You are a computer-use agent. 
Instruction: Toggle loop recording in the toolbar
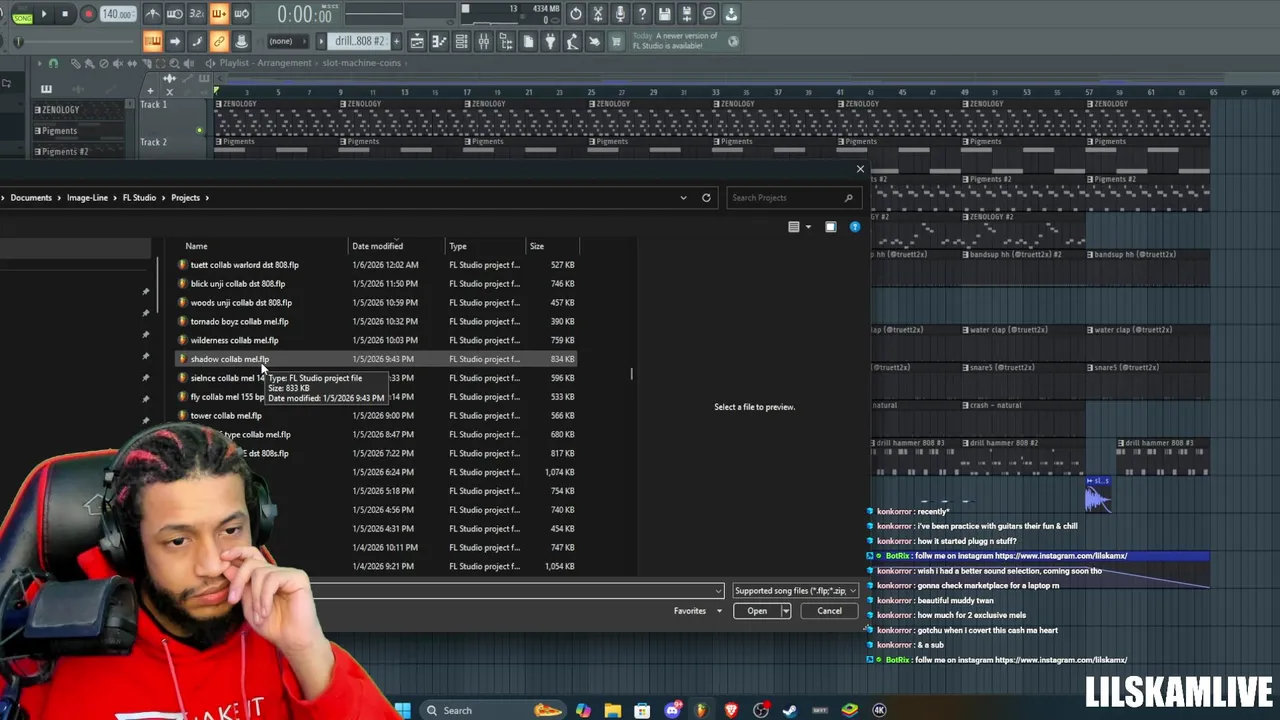(241, 14)
